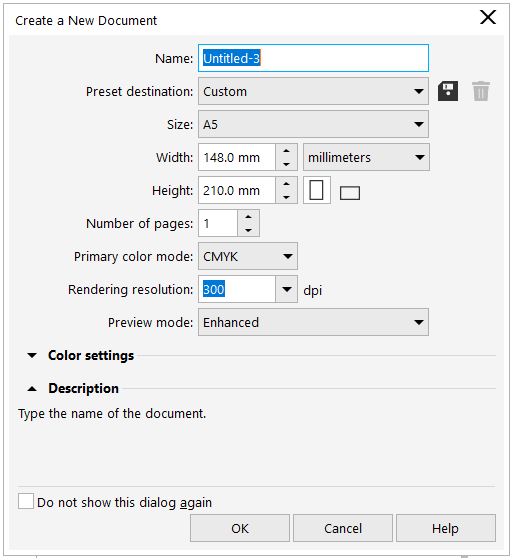
Task: Decrease height with the down arrow
Action: 286,197
